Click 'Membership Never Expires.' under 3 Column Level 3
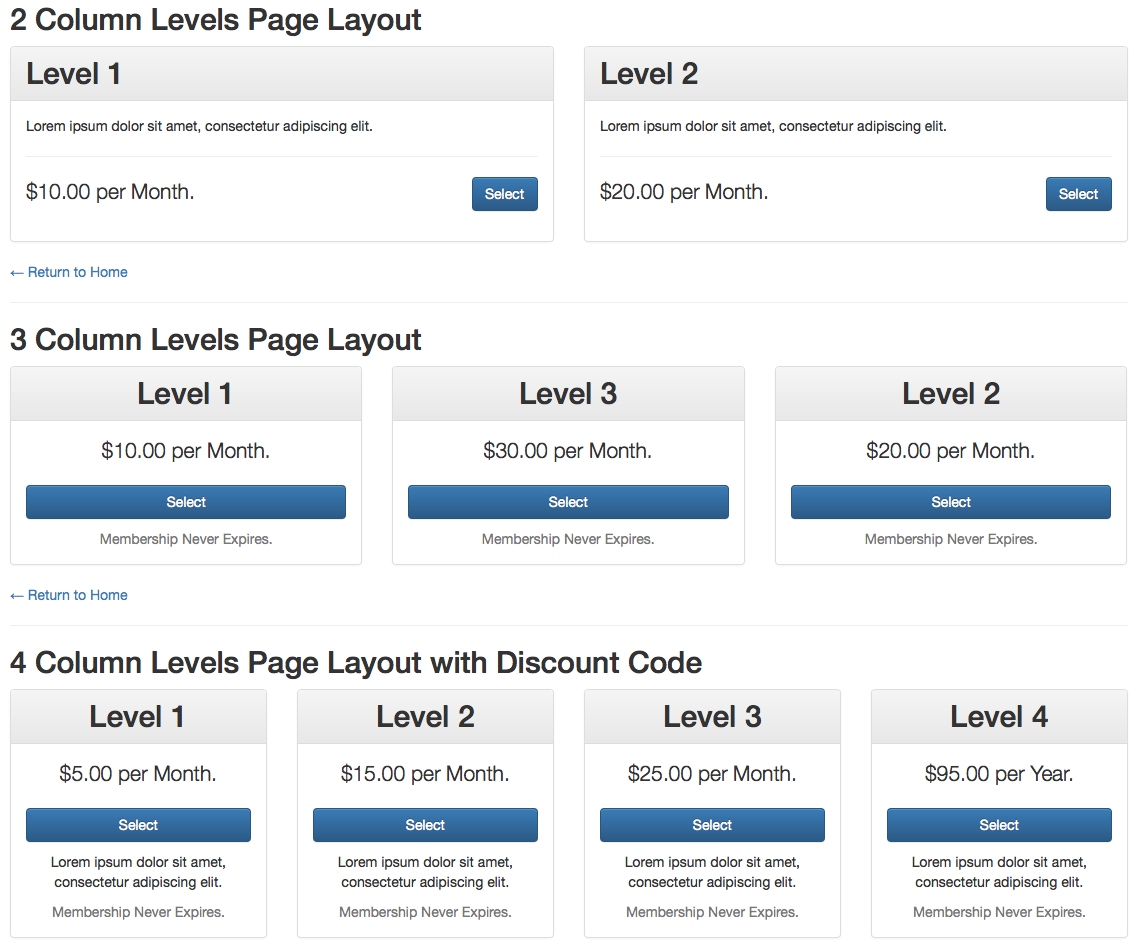The width and height of the screenshot is (1138, 950). (x=568, y=539)
